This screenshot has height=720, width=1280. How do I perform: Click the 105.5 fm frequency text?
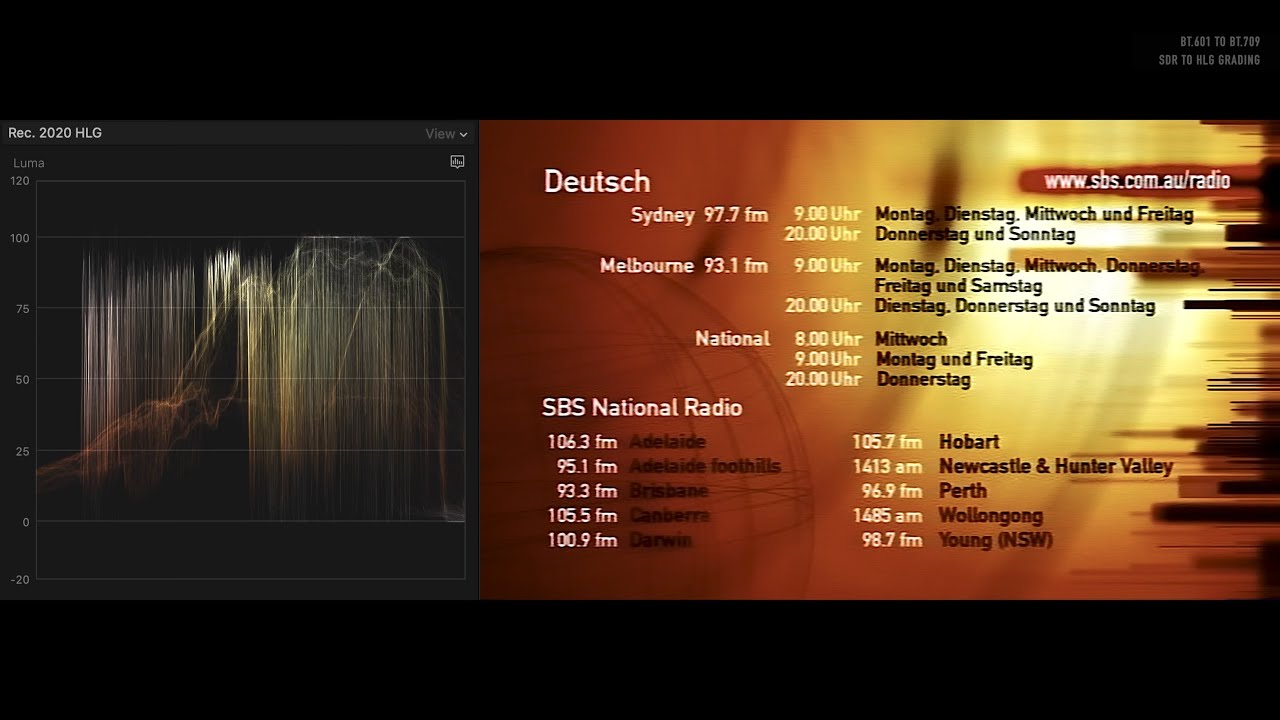click(x=582, y=516)
